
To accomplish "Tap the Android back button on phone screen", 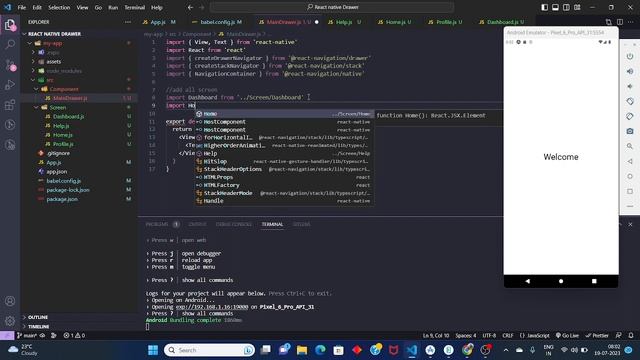I will tap(527, 281).
